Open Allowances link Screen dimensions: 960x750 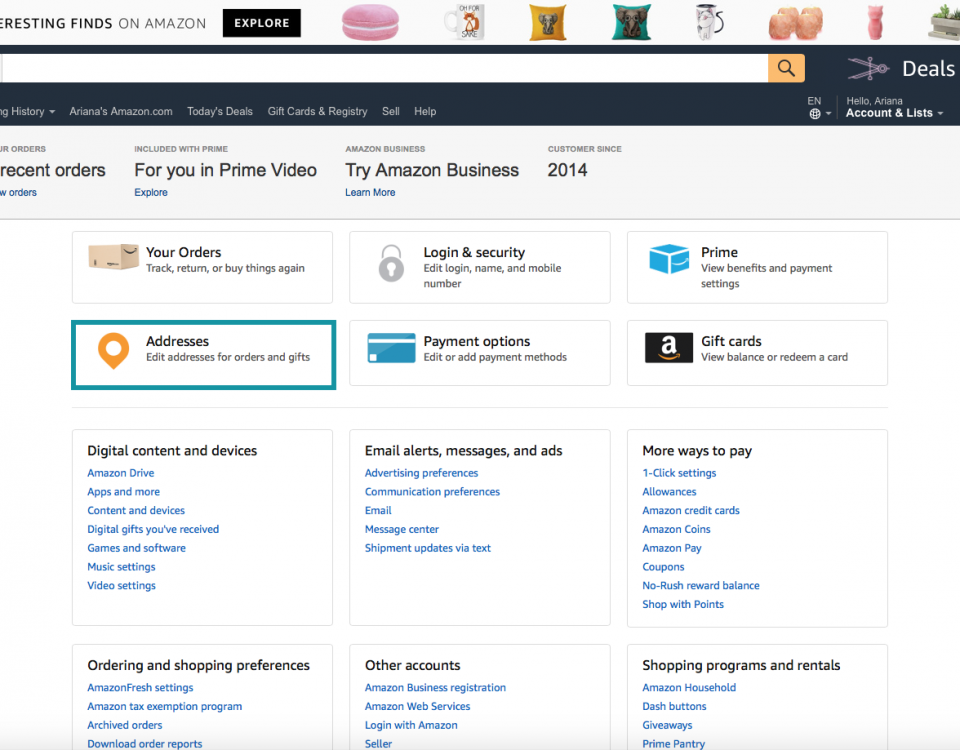coord(669,492)
